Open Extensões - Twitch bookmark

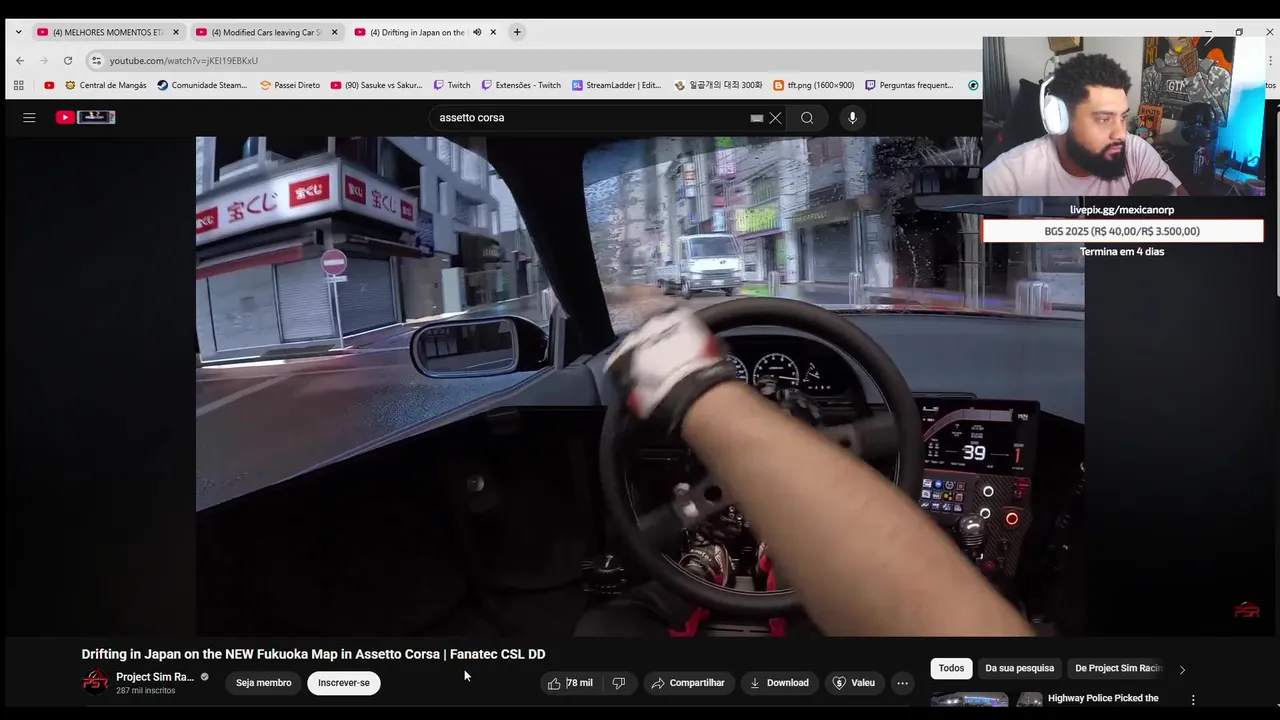click(521, 85)
